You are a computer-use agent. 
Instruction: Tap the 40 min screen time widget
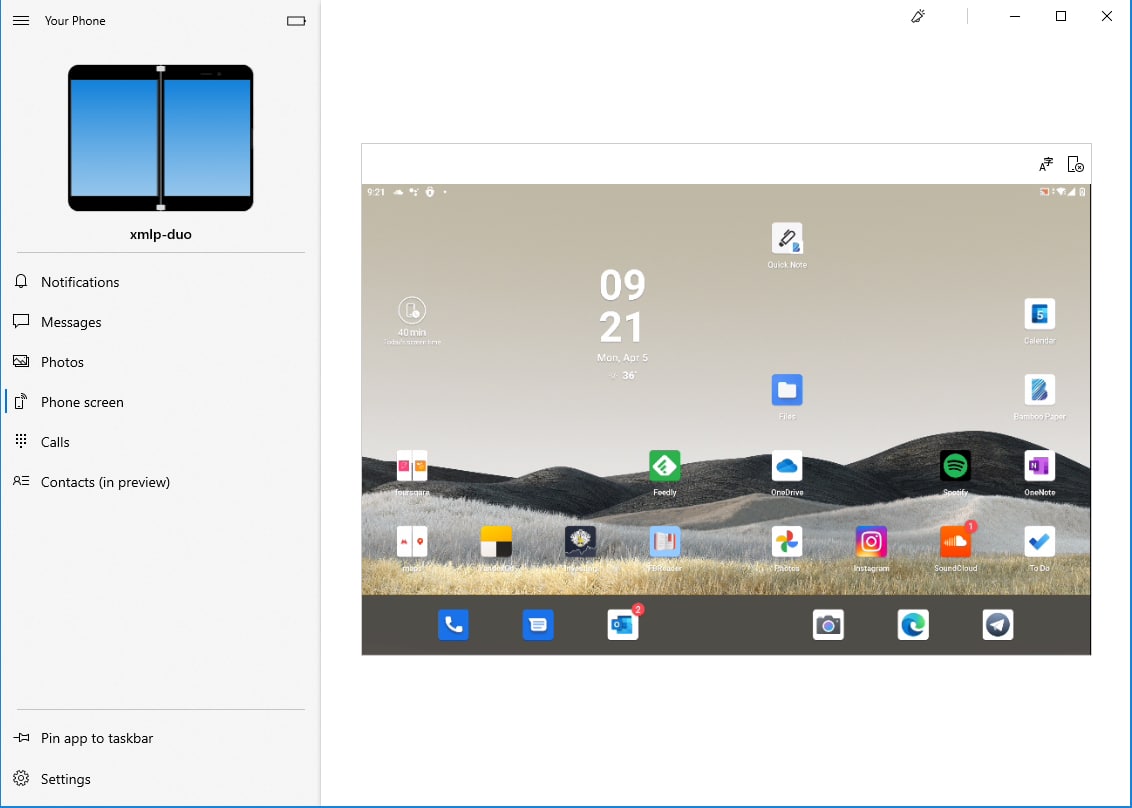tap(412, 321)
